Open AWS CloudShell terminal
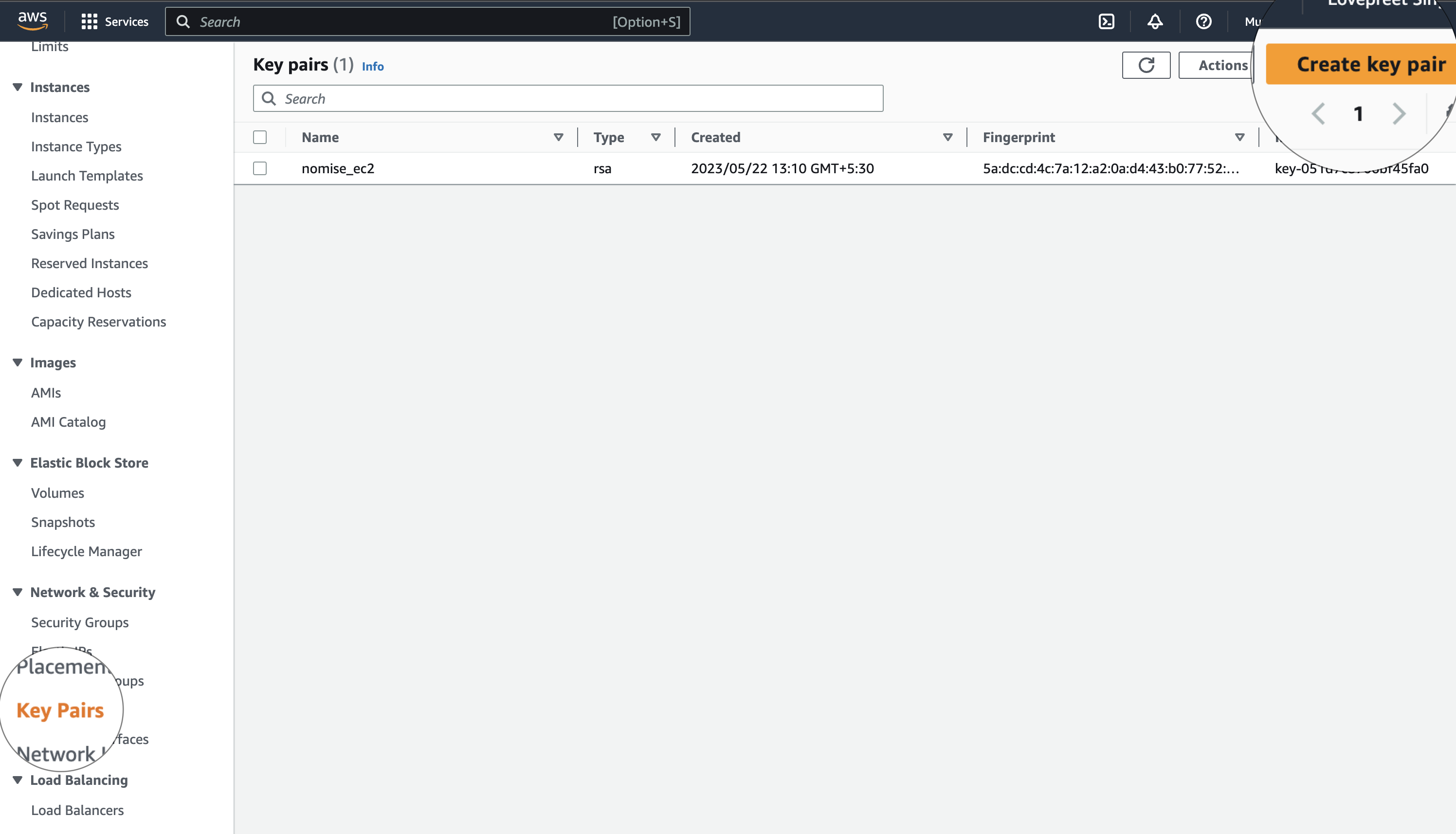This screenshot has width=1456, height=834. [1107, 21]
